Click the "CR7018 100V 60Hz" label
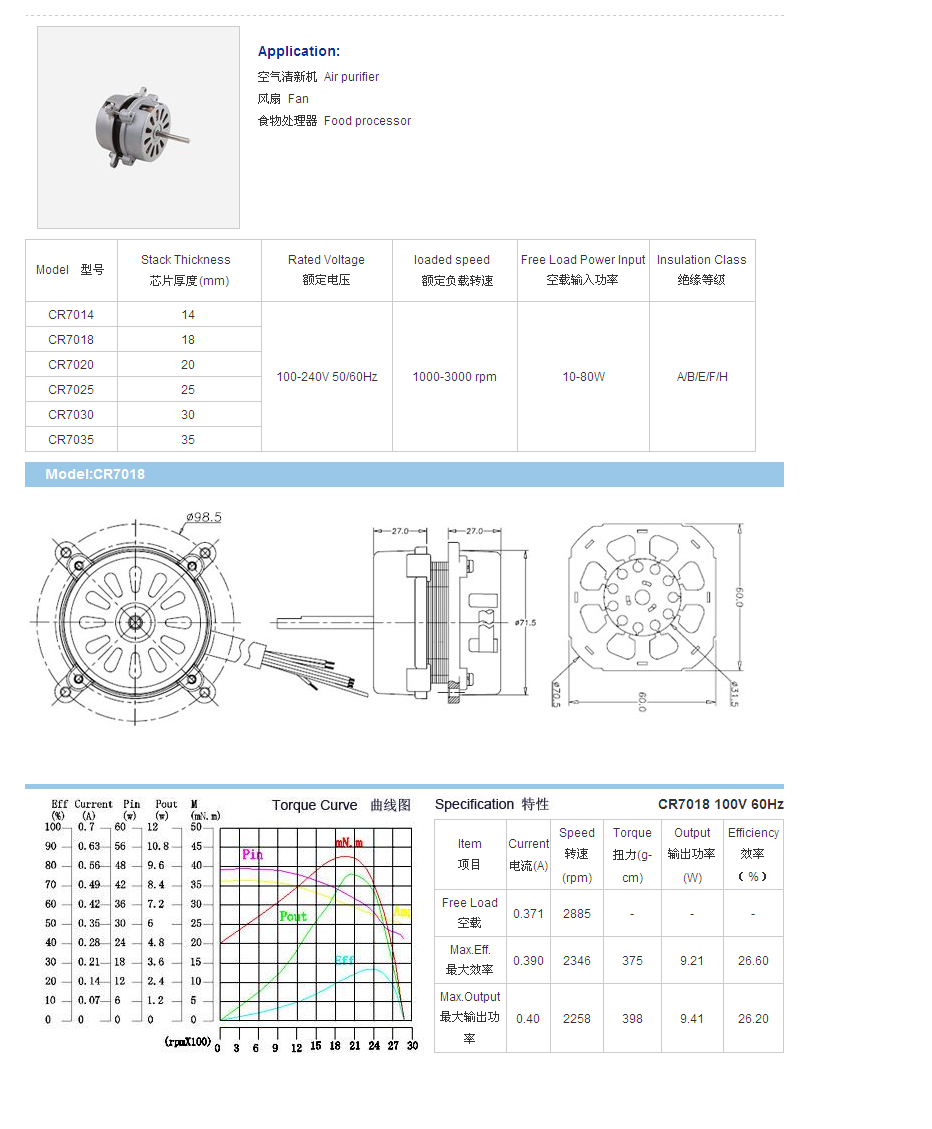Viewport: 932px width, 1129px height. (721, 804)
